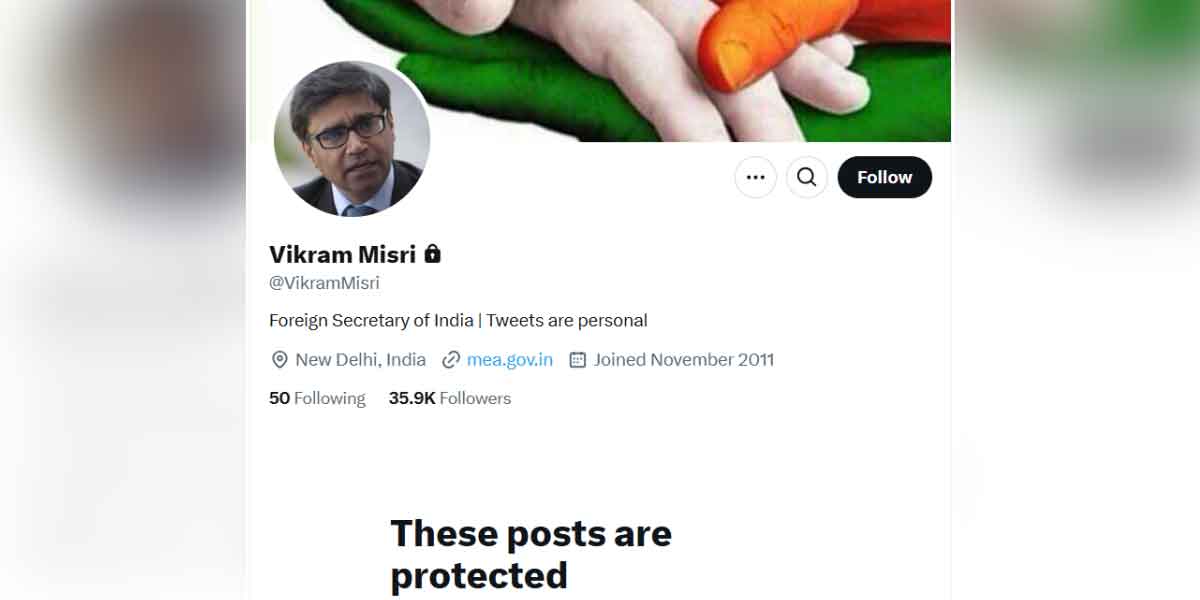Click the chain link icon before mea.gov.in
The image size is (1200, 600).
point(451,360)
